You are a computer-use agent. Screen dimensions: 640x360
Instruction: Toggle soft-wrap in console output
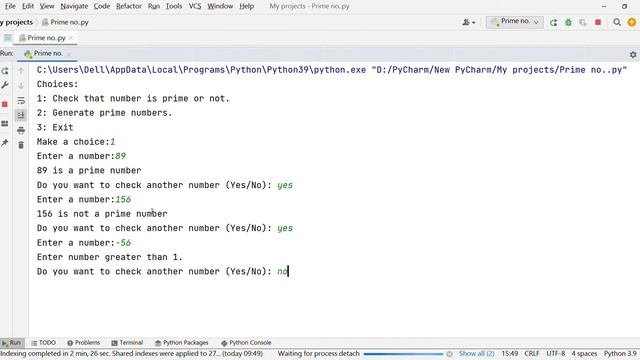point(21,101)
